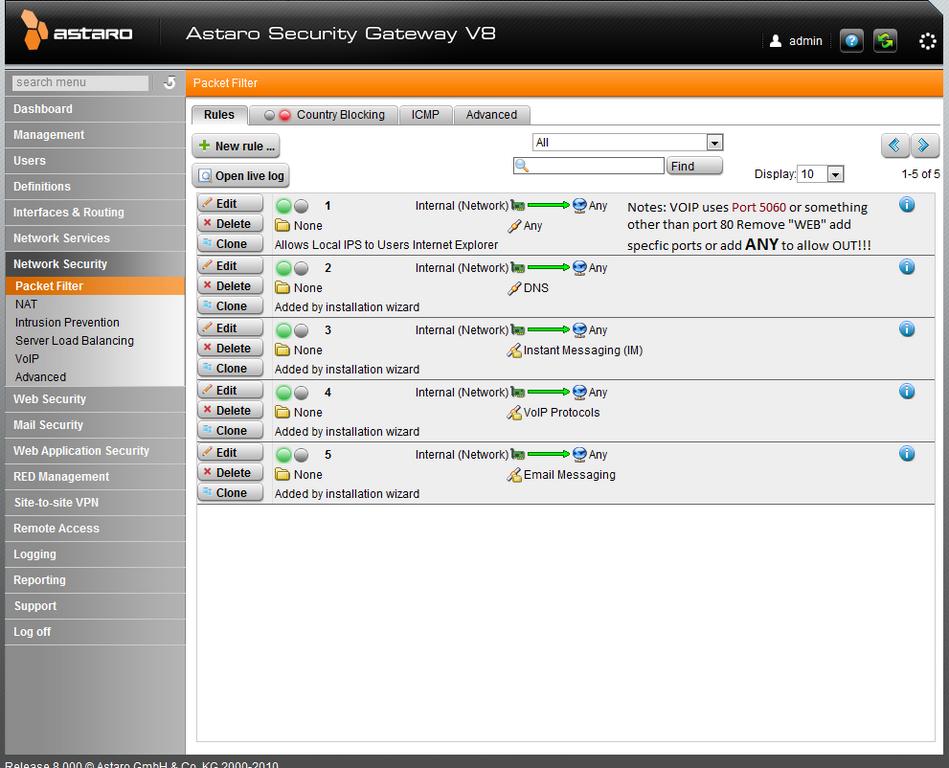Open NAT under Network Security
The width and height of the screenshot is (949, 768).
(26, 304)
